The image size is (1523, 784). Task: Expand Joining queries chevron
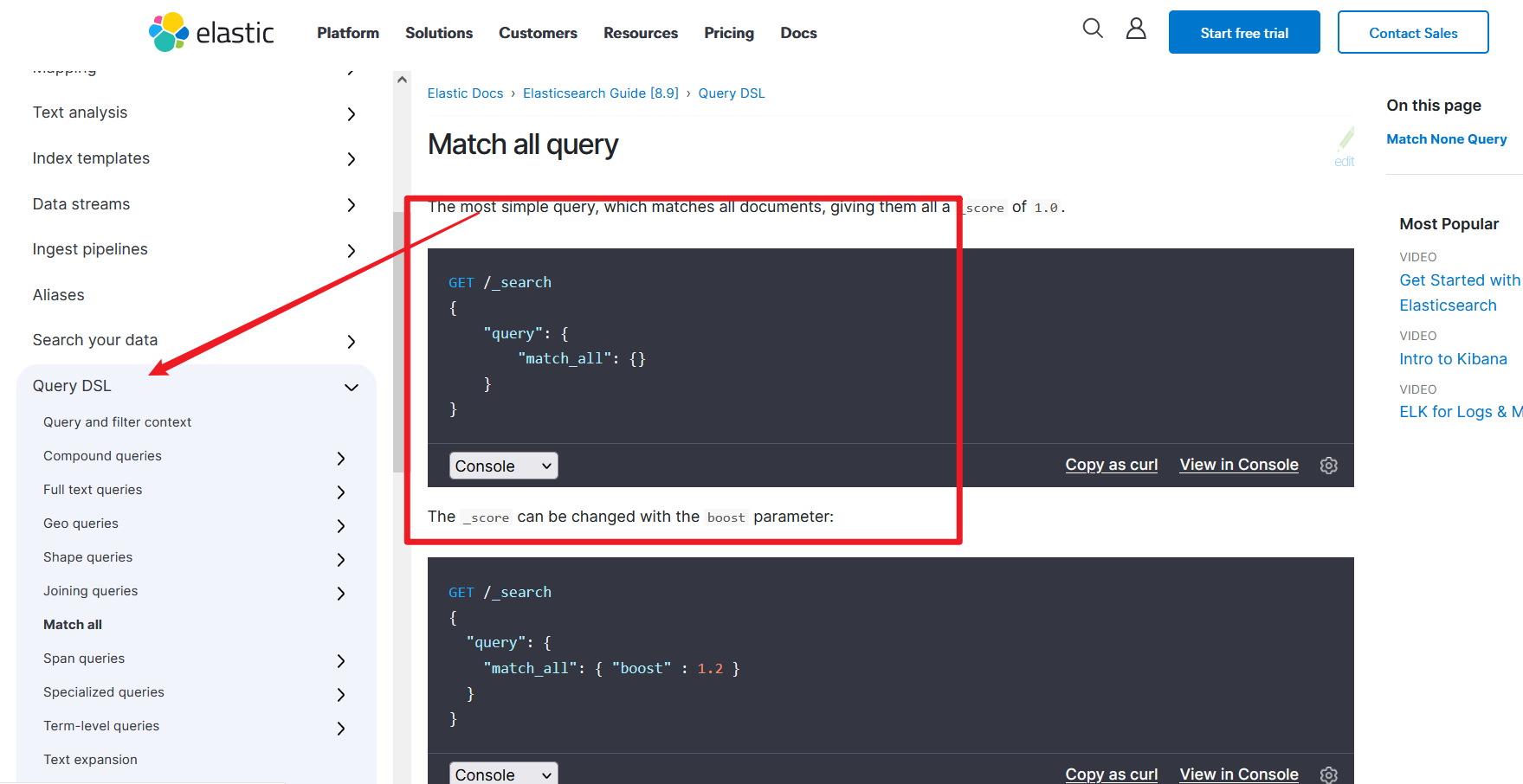(341, 593)
